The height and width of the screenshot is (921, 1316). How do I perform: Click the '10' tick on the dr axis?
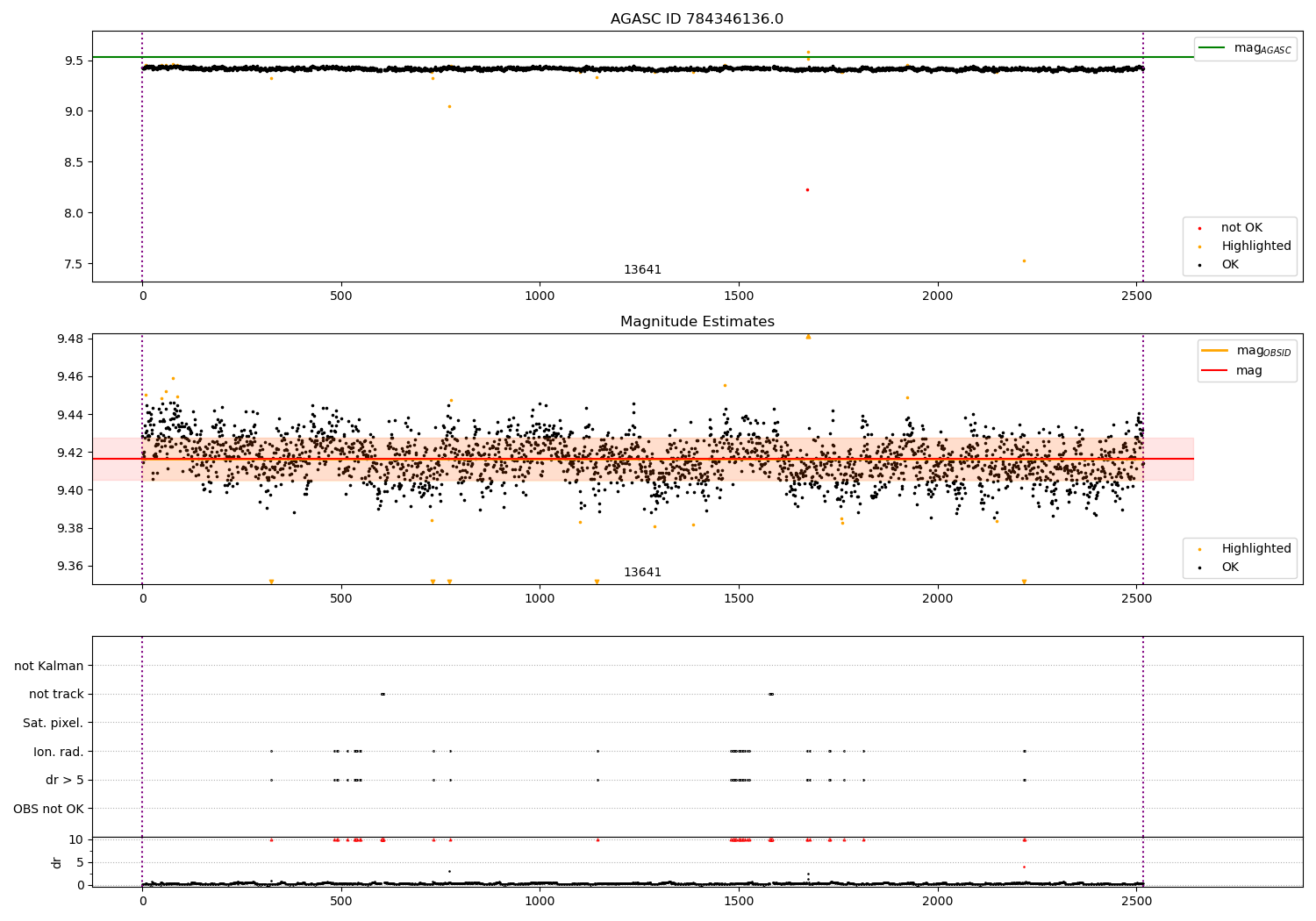click(76, 839)
